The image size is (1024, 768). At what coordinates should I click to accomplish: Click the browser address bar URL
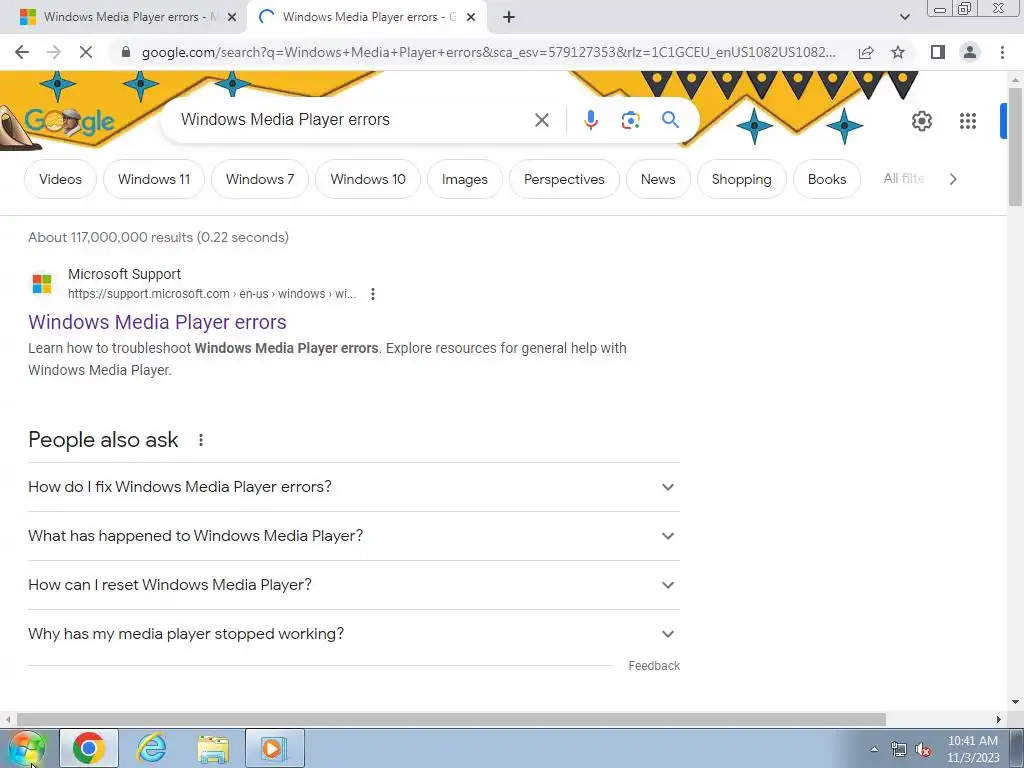(x=488, y=52)
